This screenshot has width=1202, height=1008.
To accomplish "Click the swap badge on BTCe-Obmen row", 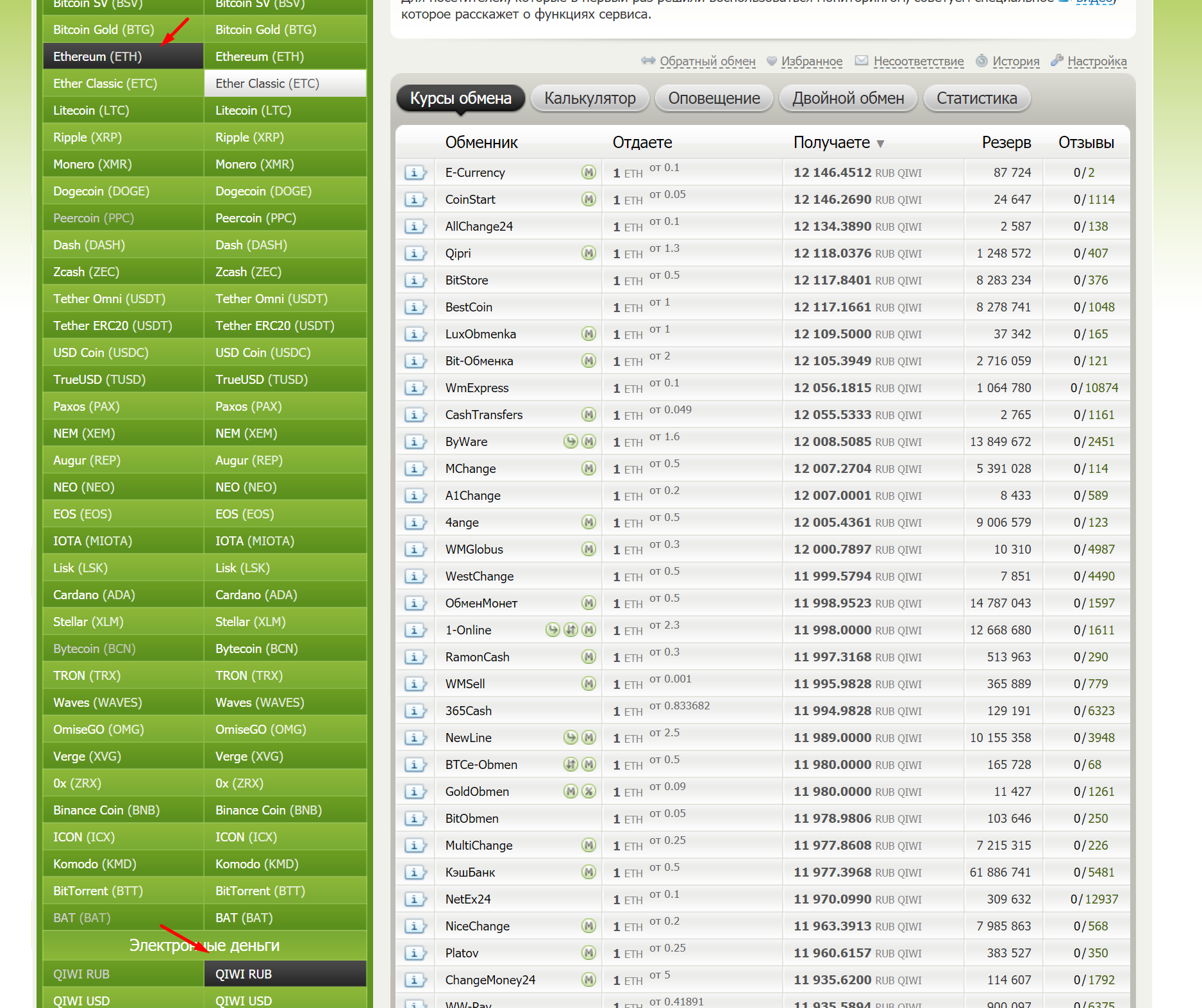I will click(571, 764).
